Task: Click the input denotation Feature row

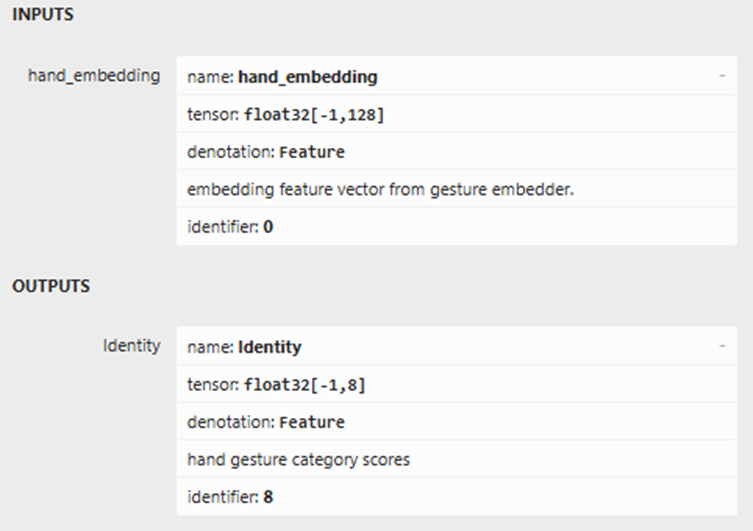Action: click(x=457, y=152)
